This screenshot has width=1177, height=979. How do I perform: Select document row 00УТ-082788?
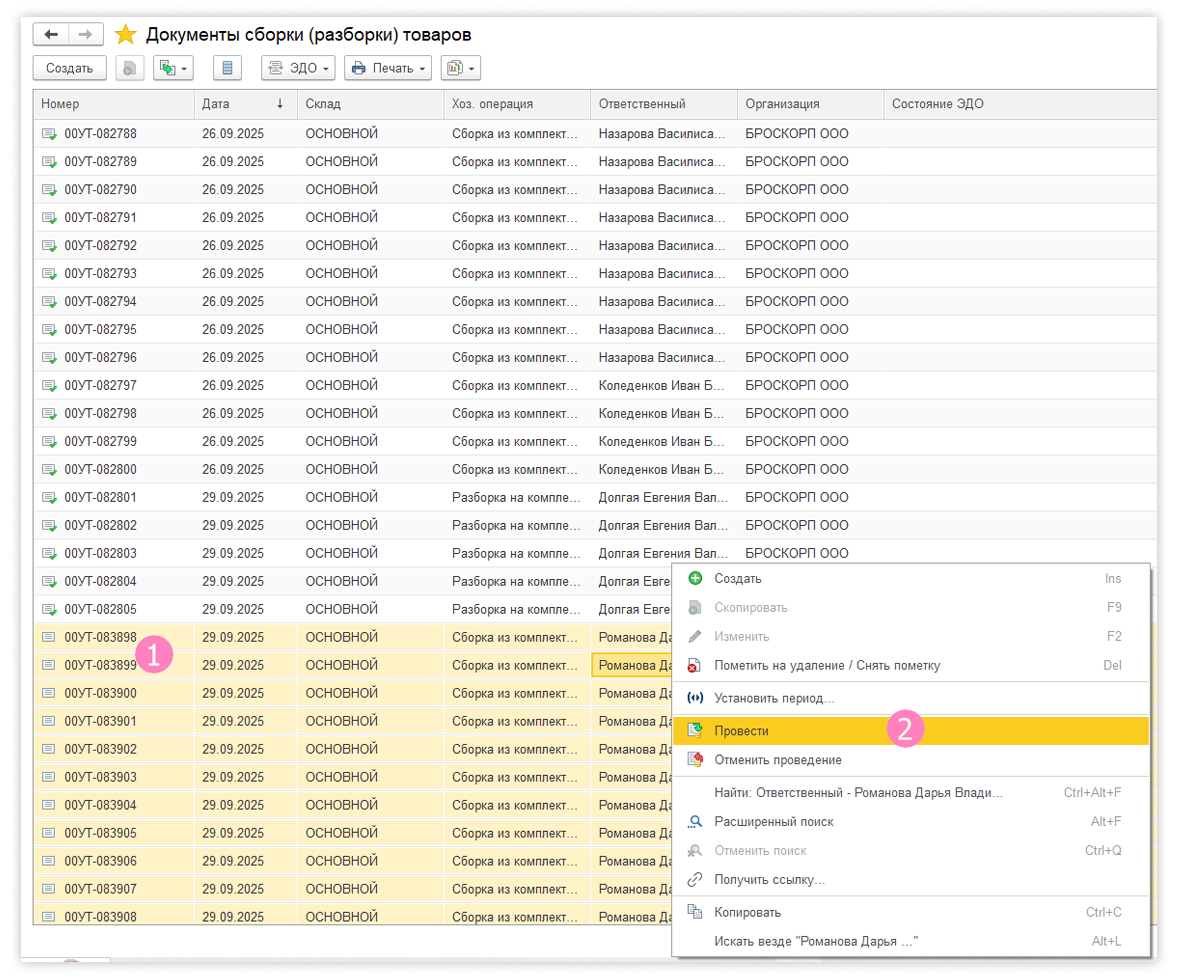coord(100,133)
